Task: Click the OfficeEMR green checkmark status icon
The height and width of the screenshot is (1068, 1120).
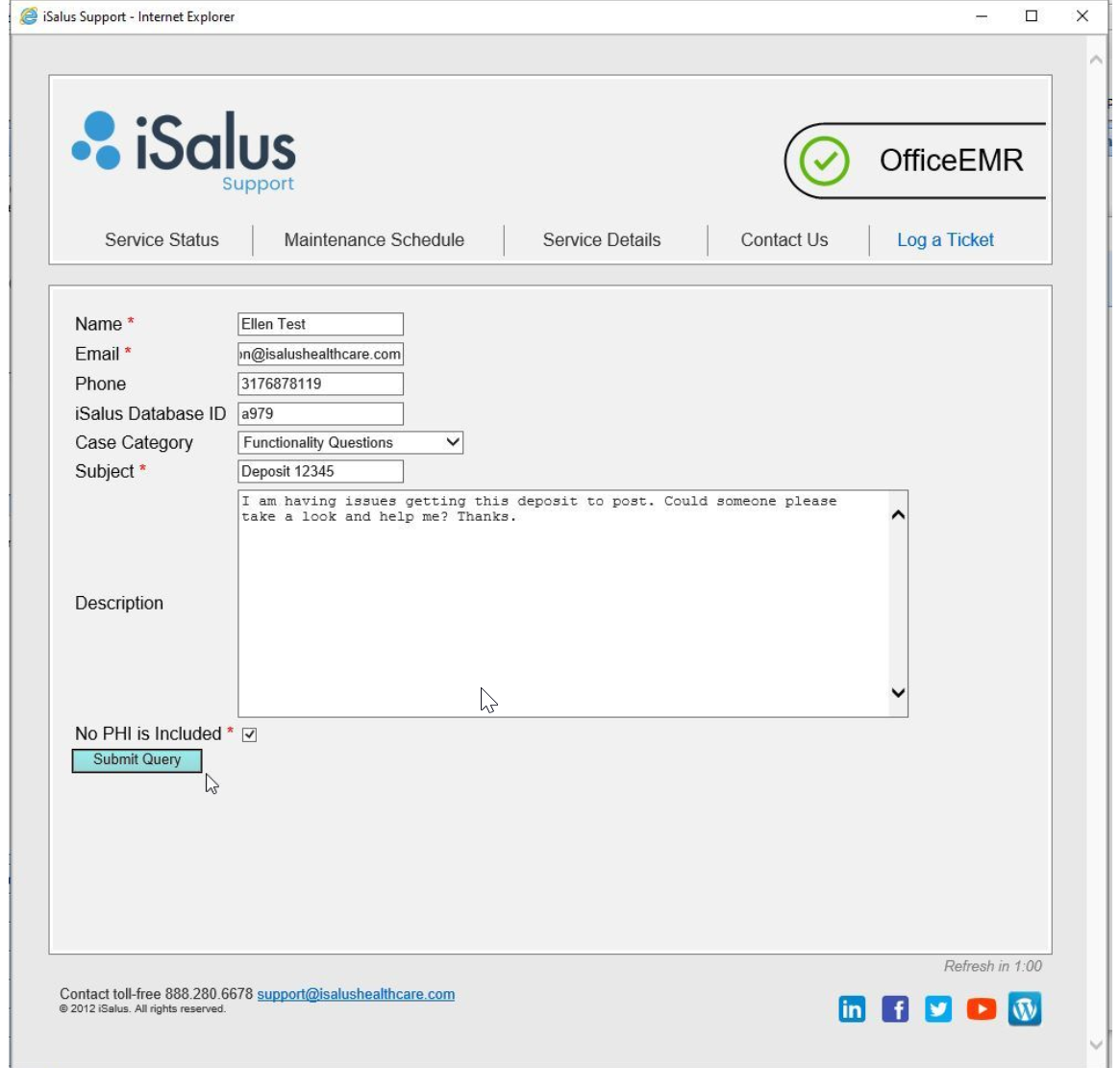Action: coord(824,161)
